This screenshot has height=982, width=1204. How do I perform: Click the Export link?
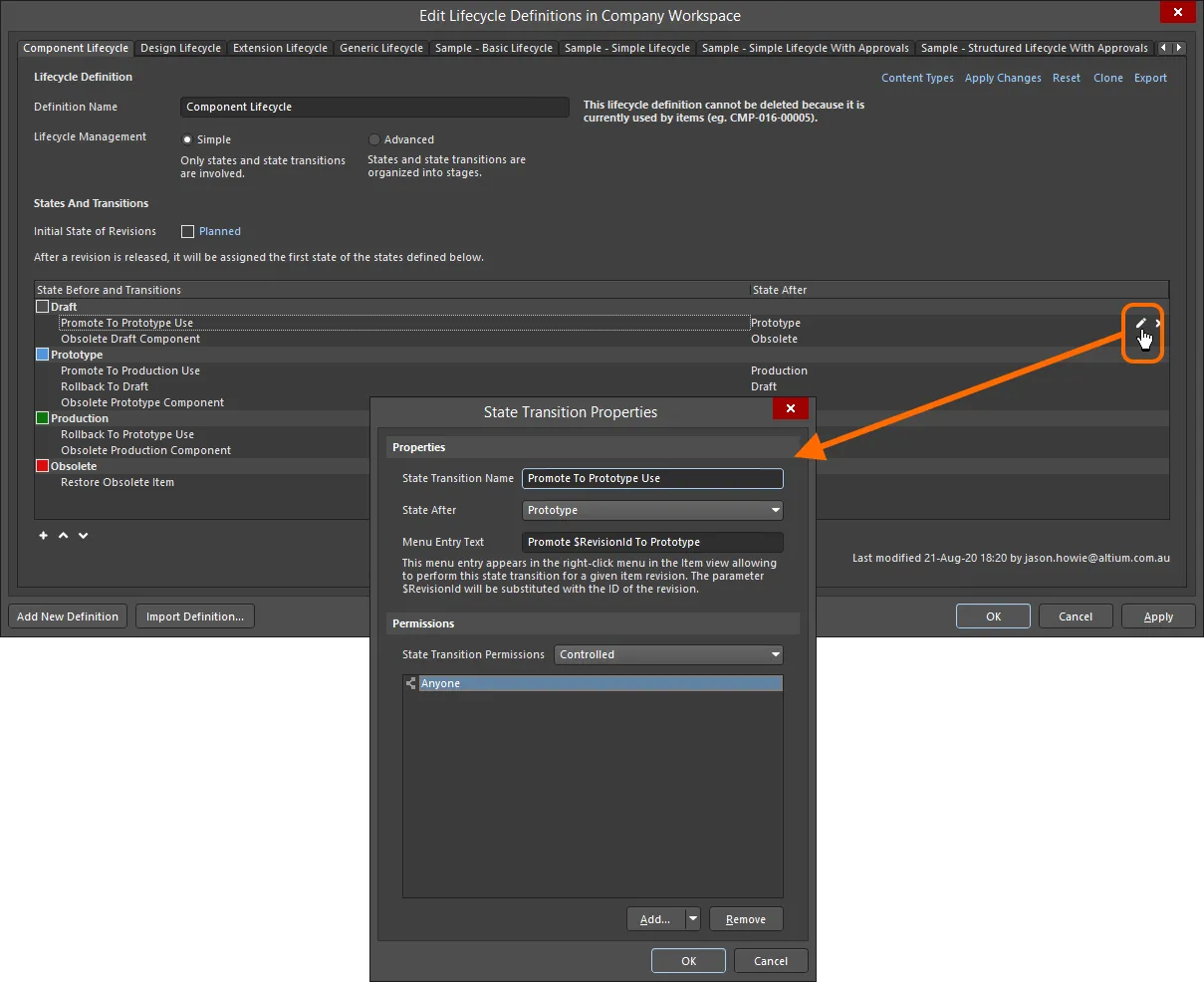click(1150, 78)
